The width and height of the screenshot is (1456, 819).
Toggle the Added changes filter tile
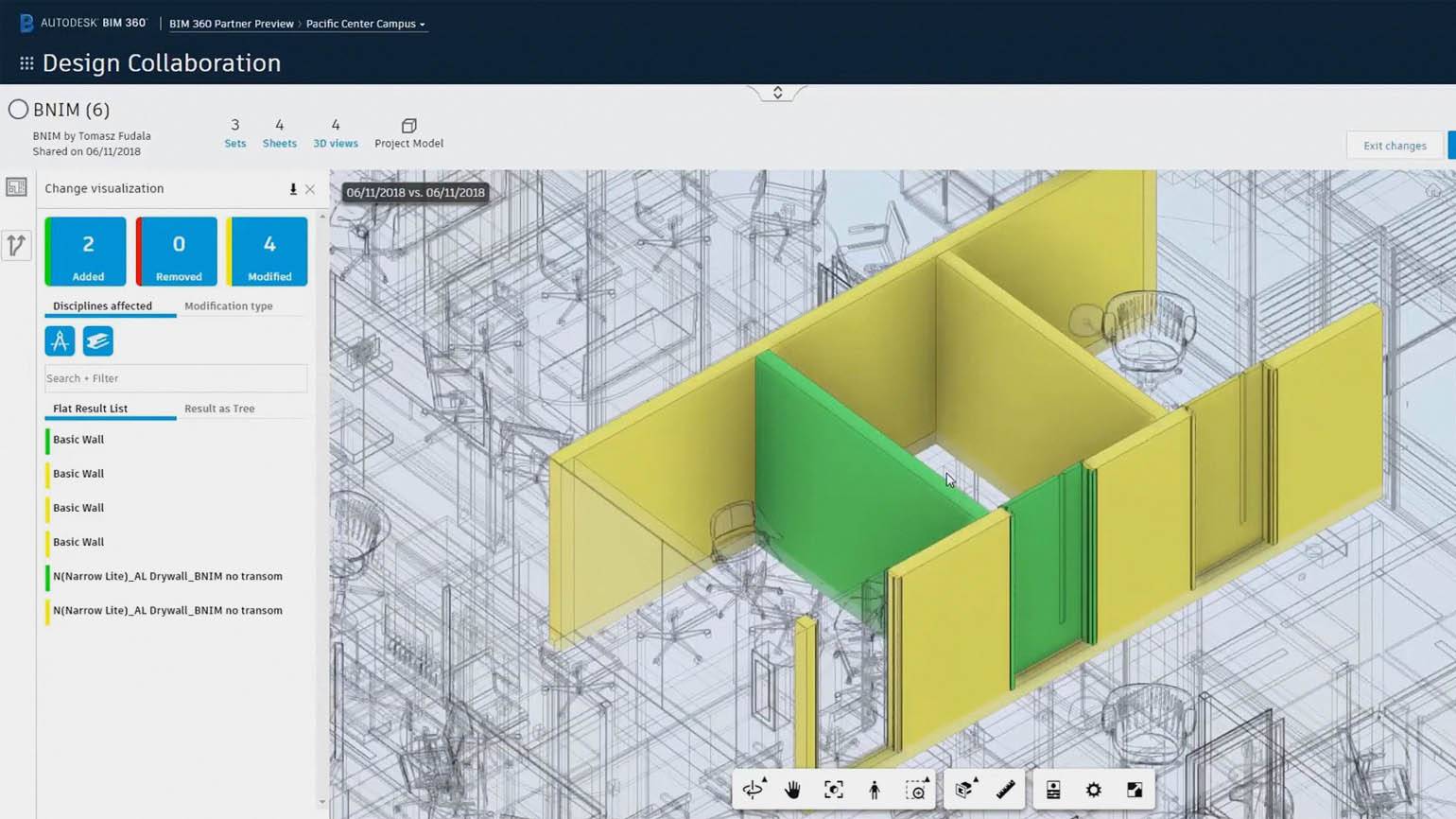click(x=85, y=252)
